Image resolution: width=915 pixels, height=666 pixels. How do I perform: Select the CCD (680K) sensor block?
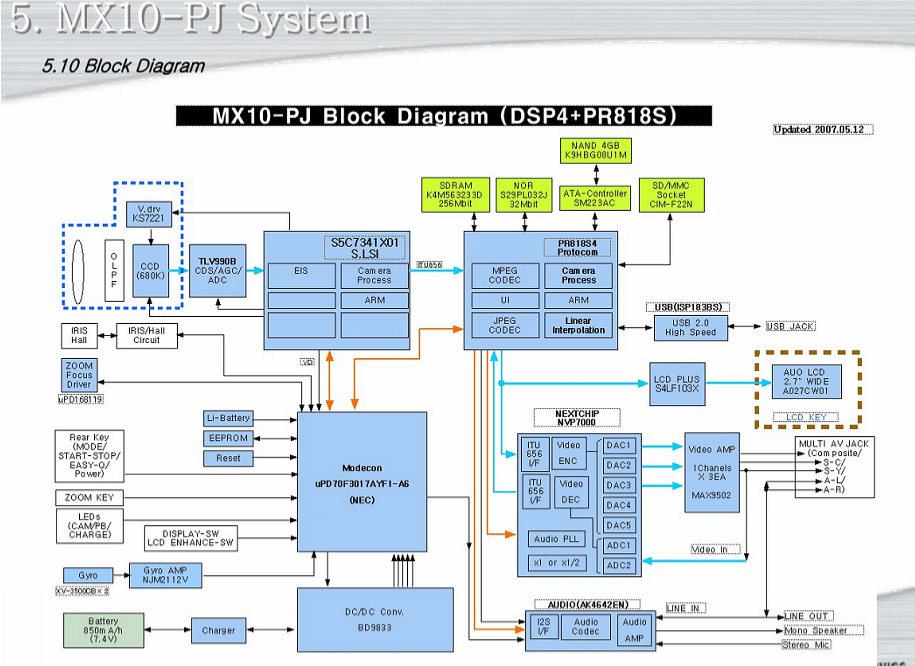[x=151, y=271]
